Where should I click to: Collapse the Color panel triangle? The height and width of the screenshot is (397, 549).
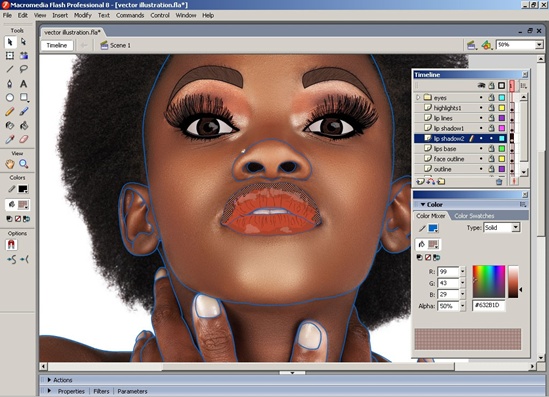point(423,204)
